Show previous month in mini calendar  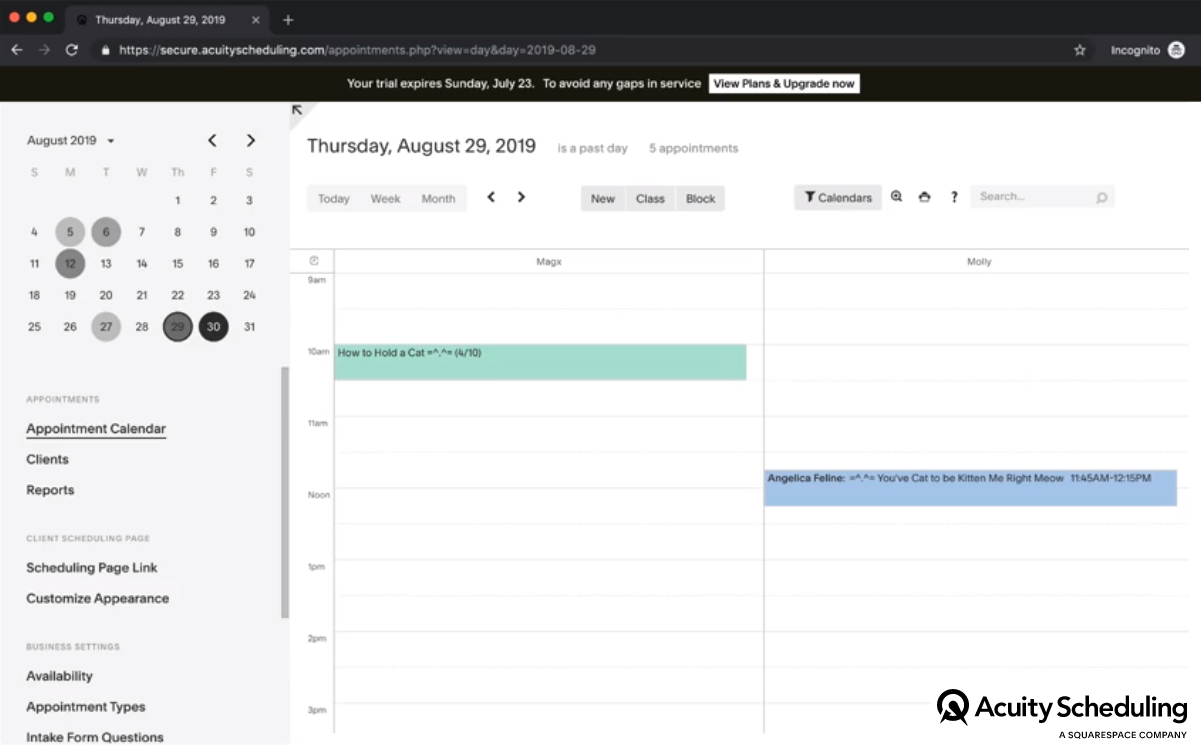coord(212,141)
